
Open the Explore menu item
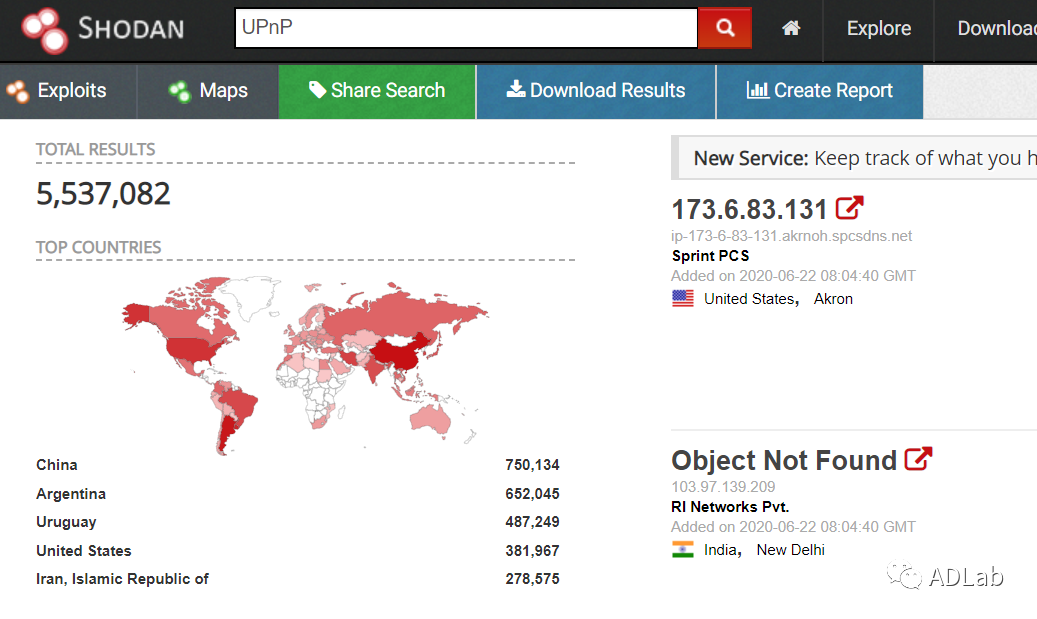click(x=878, y=29)
